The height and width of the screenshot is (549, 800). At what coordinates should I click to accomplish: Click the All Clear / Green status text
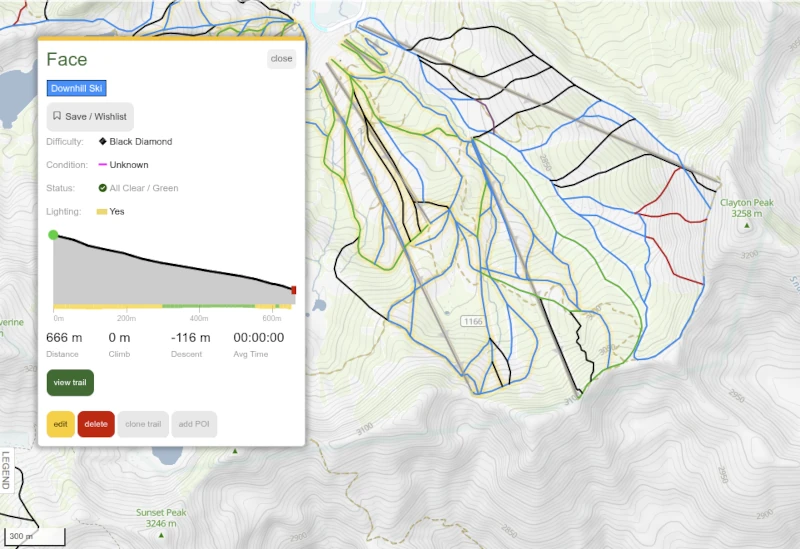coord(144,188)
